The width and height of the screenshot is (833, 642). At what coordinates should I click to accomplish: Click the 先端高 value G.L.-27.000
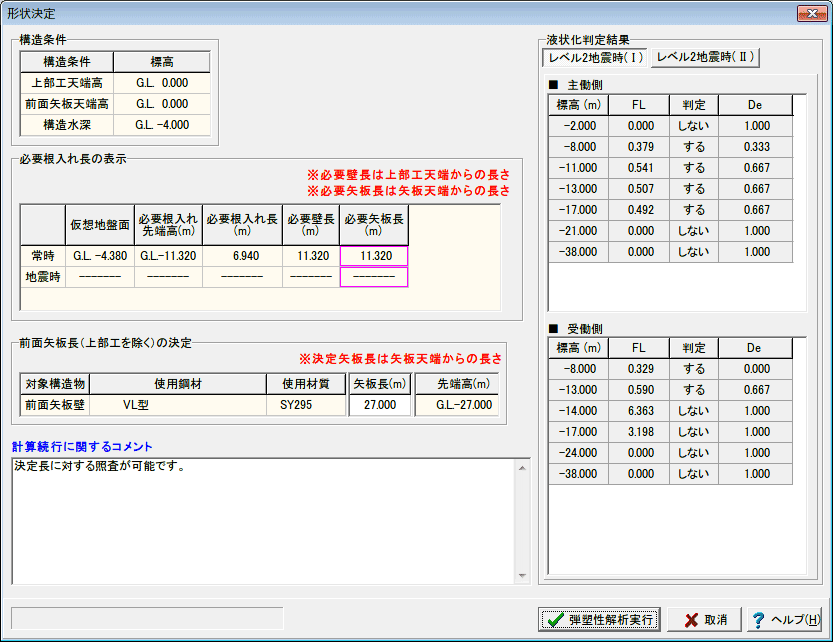click(457, 405)
